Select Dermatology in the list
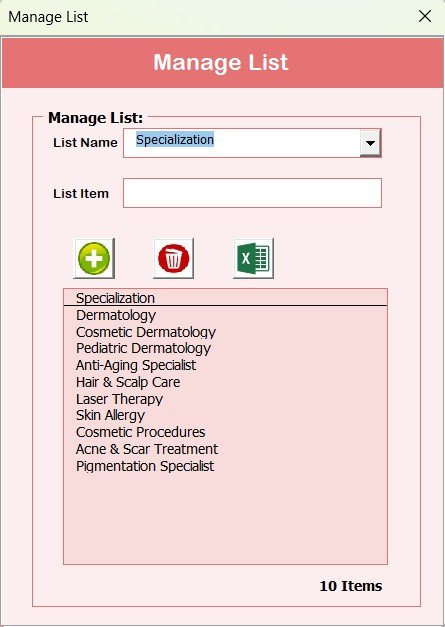The image size is (445, 627). (225, 315)
